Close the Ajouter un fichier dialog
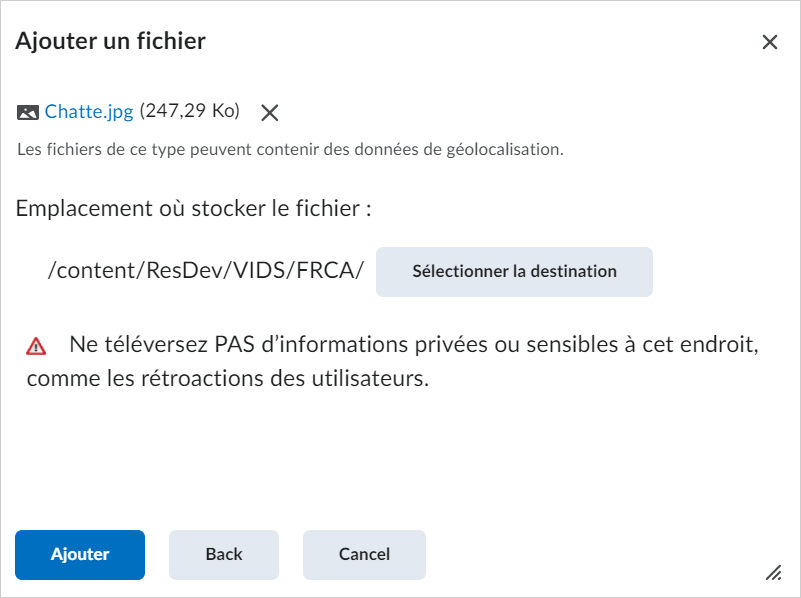Screen dimensions: 801x598 point(769,42)
